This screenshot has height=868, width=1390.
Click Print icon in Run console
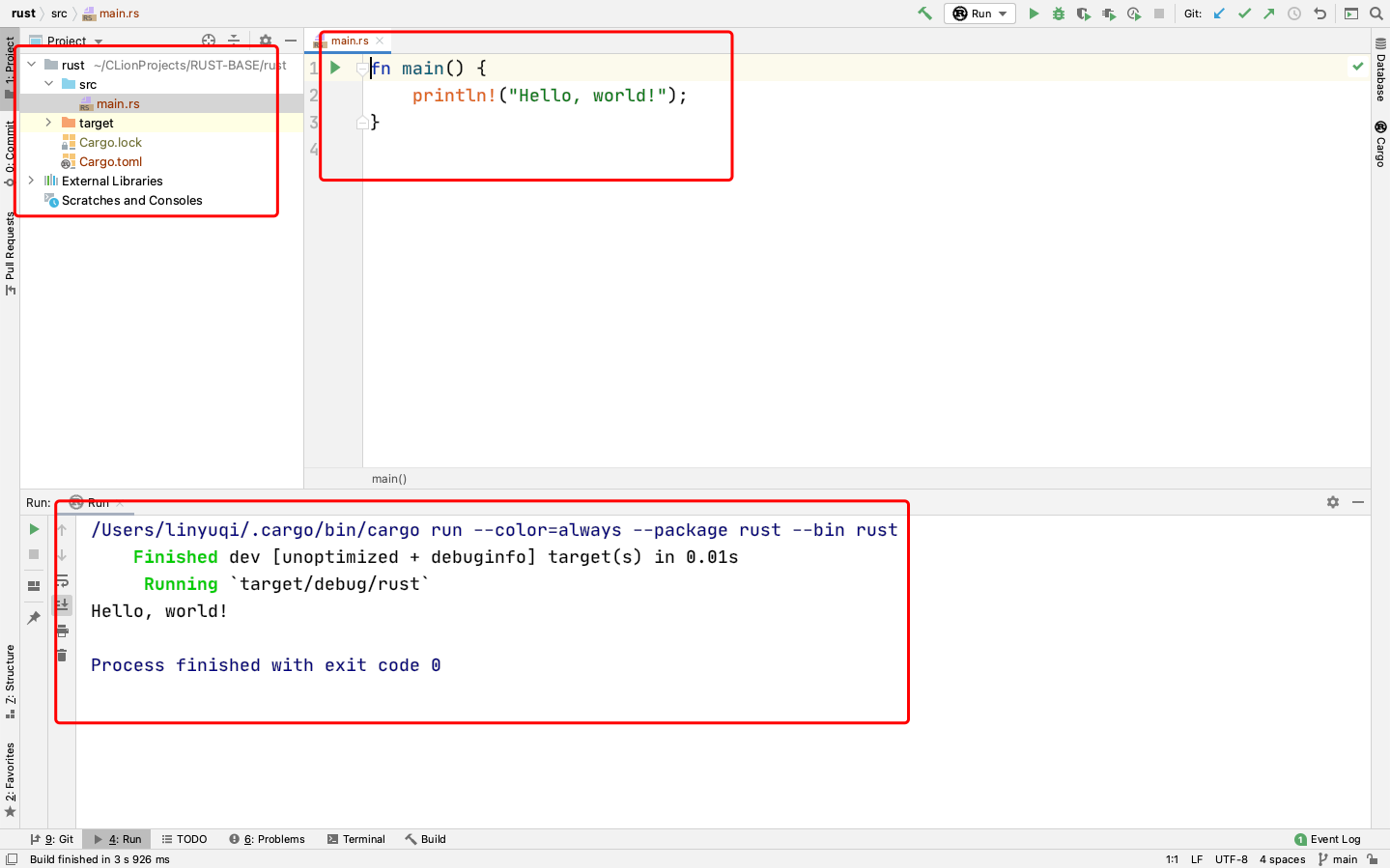pos(62,630)
